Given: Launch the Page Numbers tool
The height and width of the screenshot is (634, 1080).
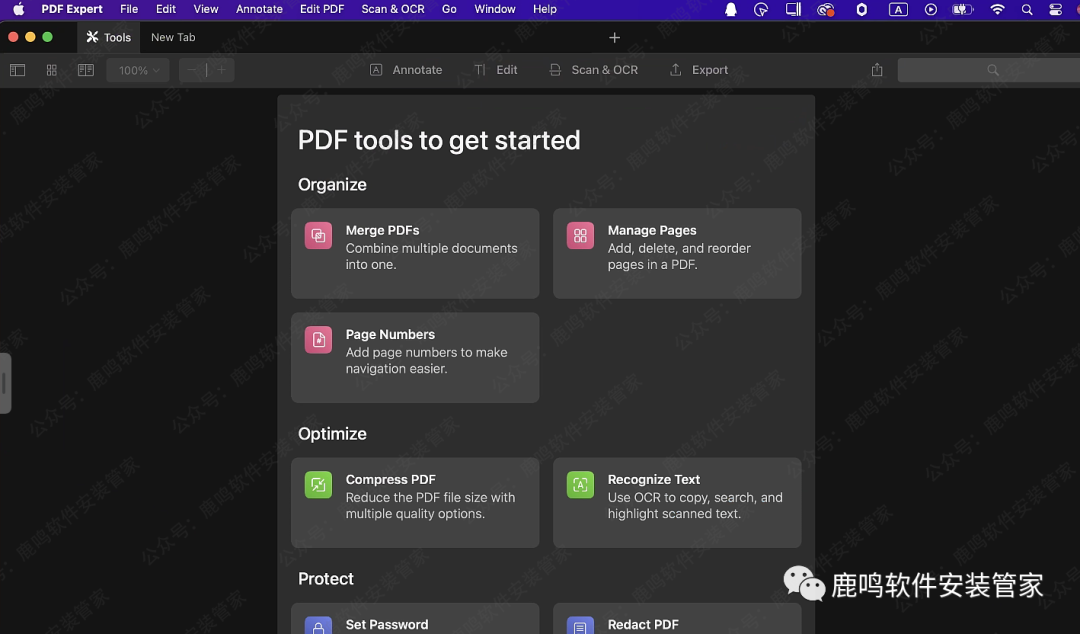Looking at the screenshot, I should click(415, 357).
